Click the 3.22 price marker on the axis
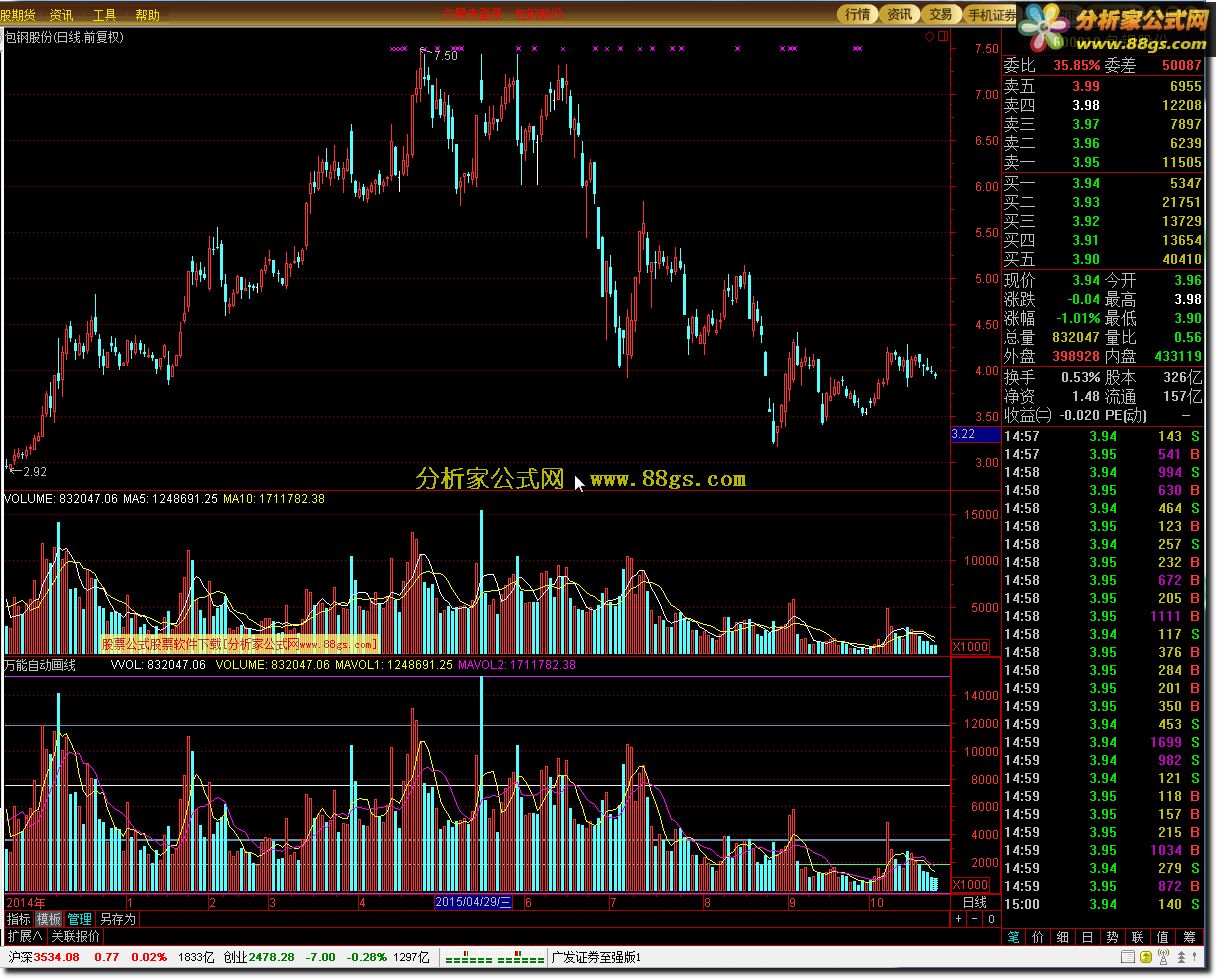The width and height of the screenshot is (1218, 979). (x=975, y=434)
